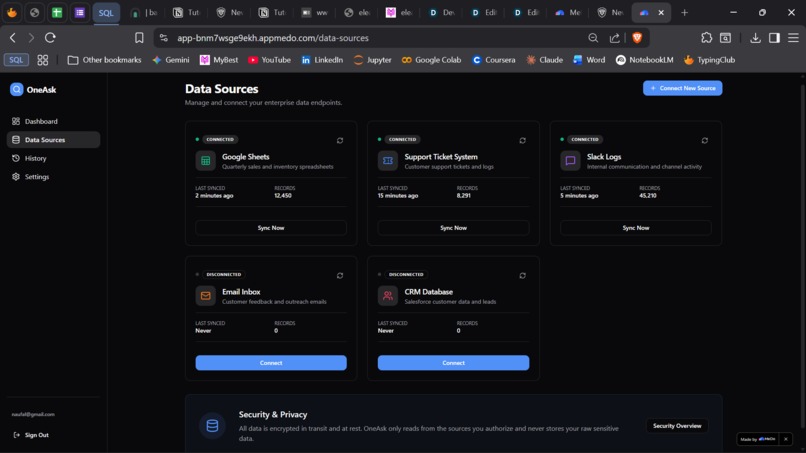806x453 pixels.
Task: Open the browser extensions puzzle icon
Action: [706, 38]
